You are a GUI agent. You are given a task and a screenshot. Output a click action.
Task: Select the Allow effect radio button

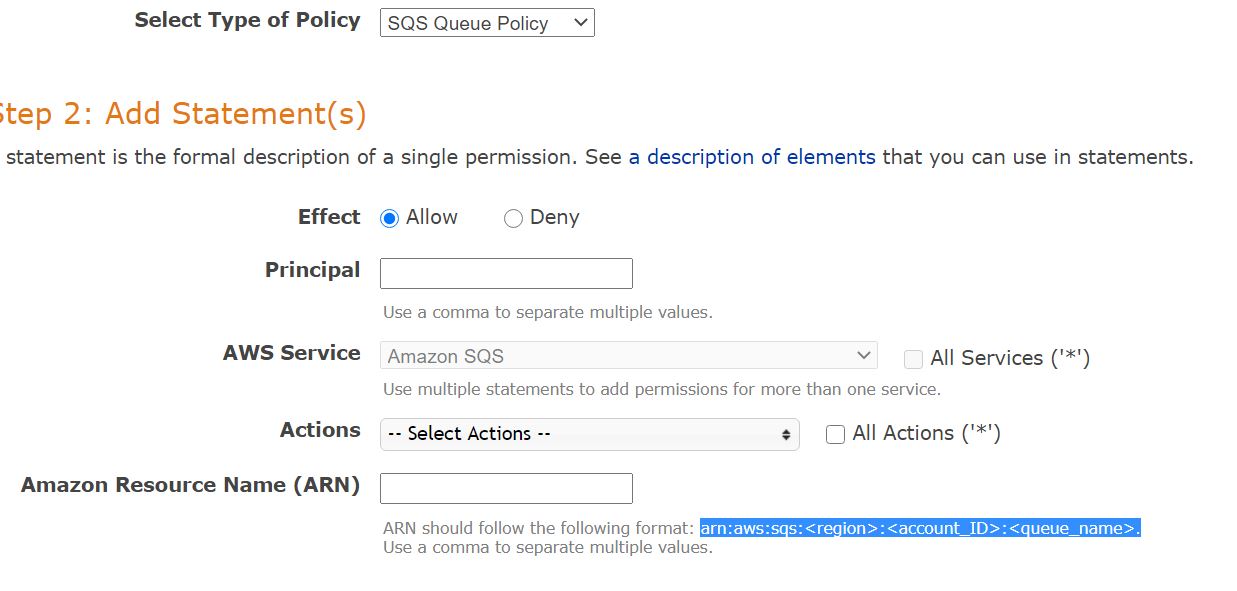tap(390, 218)
